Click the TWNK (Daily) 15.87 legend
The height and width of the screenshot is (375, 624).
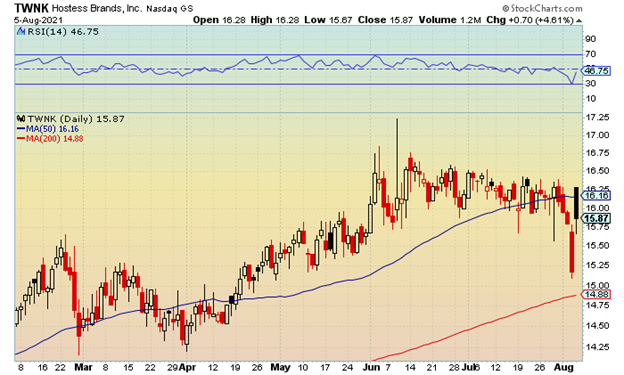point(76,119)
